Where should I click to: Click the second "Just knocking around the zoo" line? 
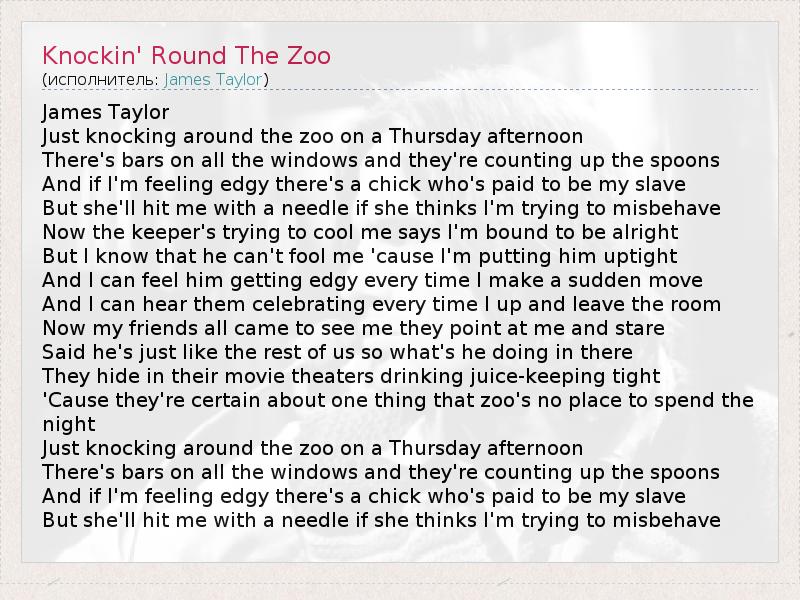tap(312, 448)
